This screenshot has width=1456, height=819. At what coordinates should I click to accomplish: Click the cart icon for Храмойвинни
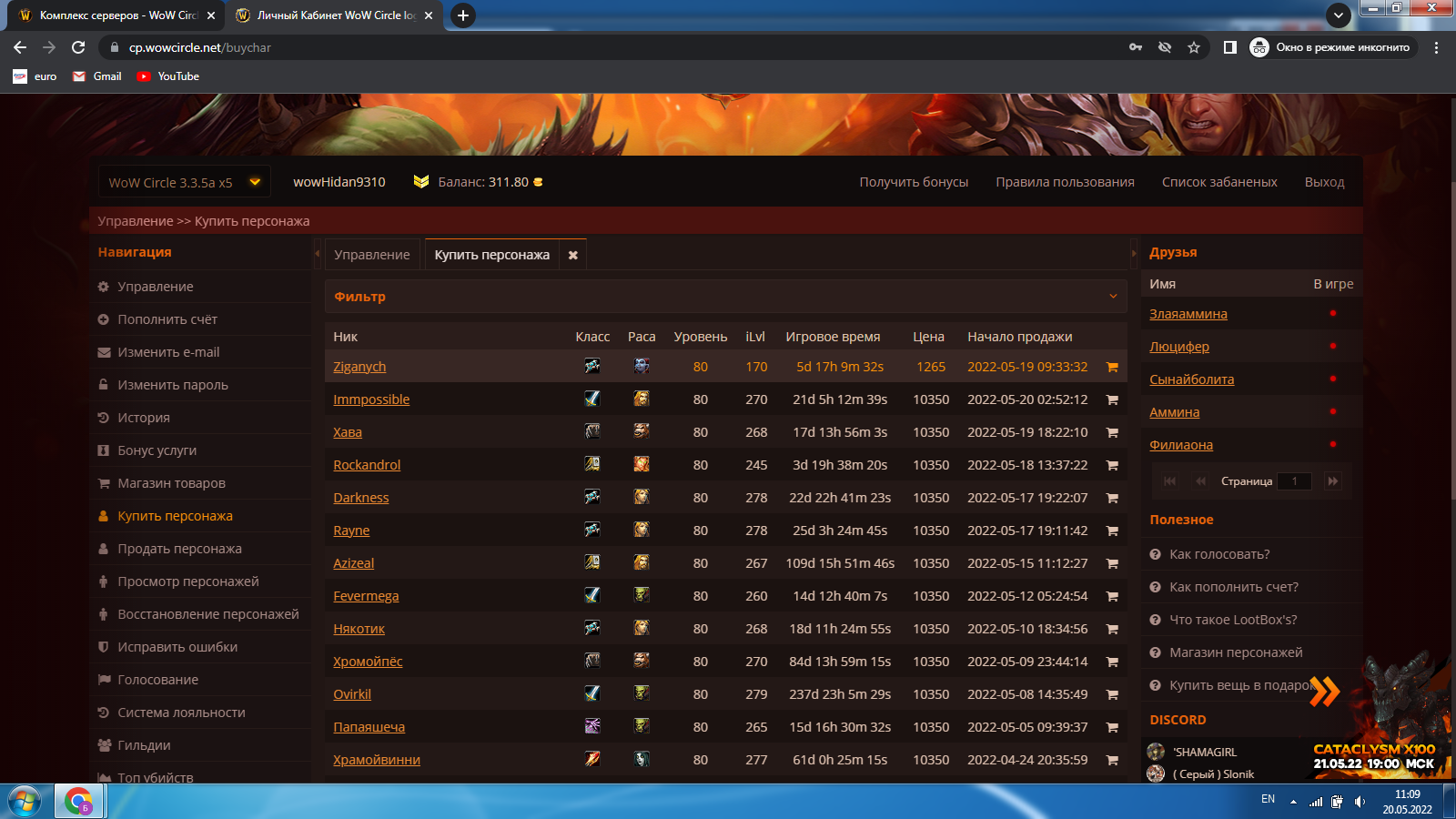point(1111,760)
